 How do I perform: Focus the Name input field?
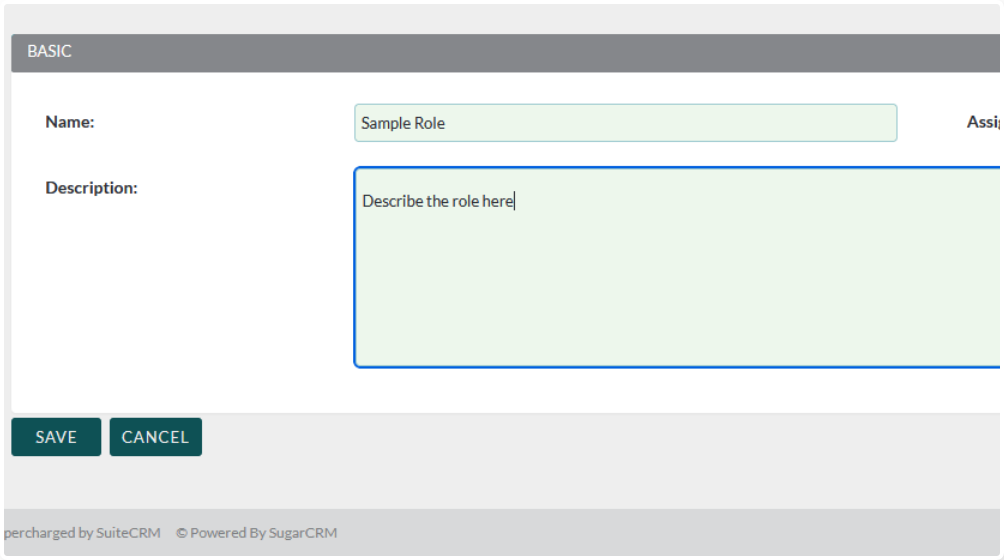click(625, 123)
